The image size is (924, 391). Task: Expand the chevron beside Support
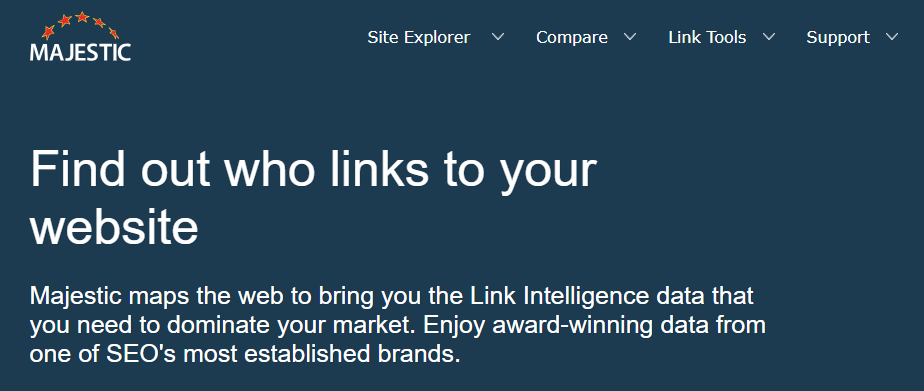click(x=892, y=37)
